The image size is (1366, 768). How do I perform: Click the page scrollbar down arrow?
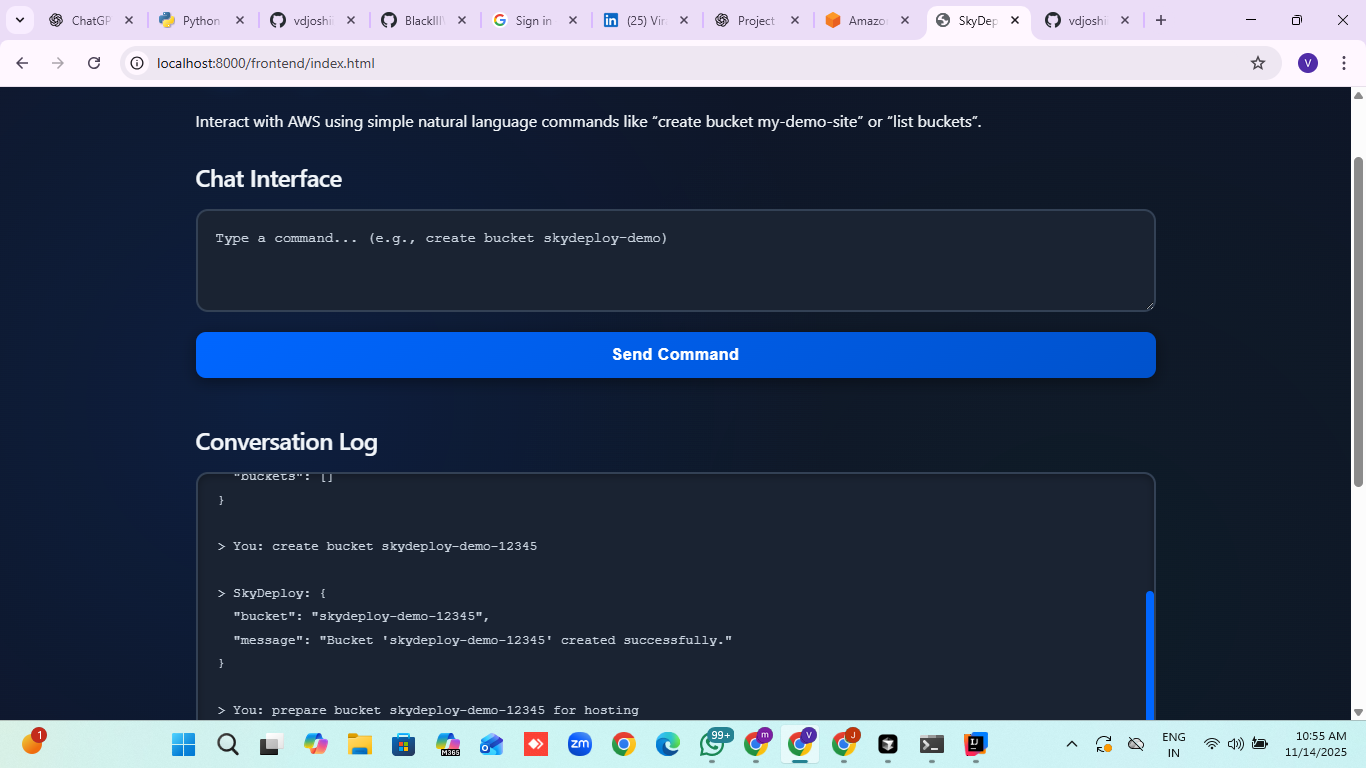[1358, 712]
